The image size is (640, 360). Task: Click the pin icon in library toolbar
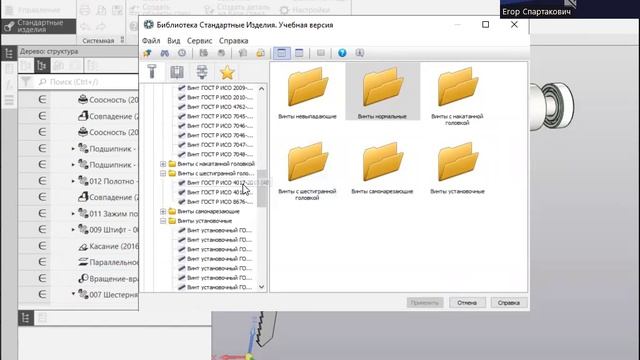tap(147, 53)
